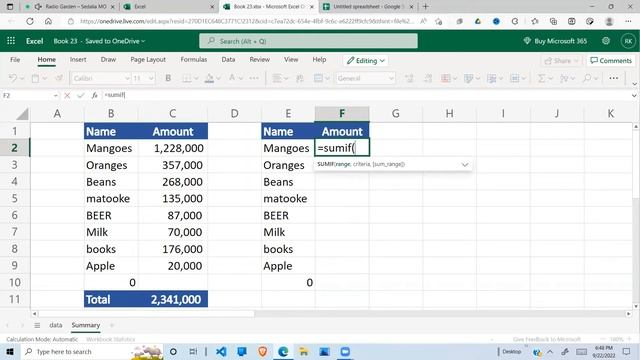Switch to the View tab
The width and height of the screenshot is (640, 360).
[291, 60]
